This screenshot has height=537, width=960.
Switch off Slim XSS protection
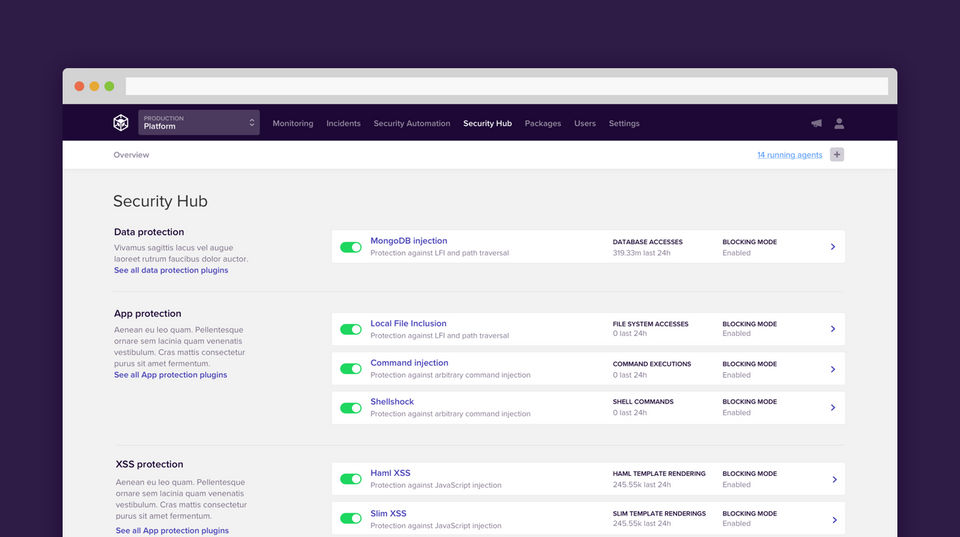(351, 519)
